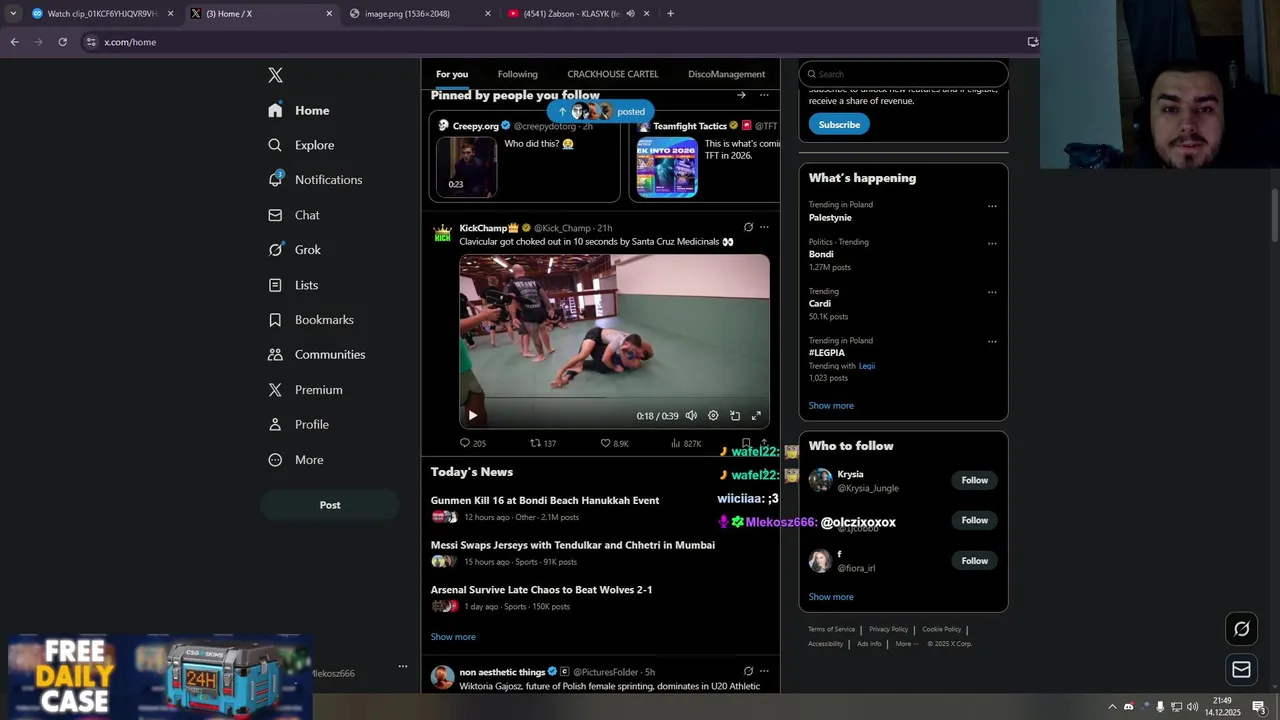1280x720 pixels.
Task: Seek on video progress bar
Action: [x=614, y=399]
